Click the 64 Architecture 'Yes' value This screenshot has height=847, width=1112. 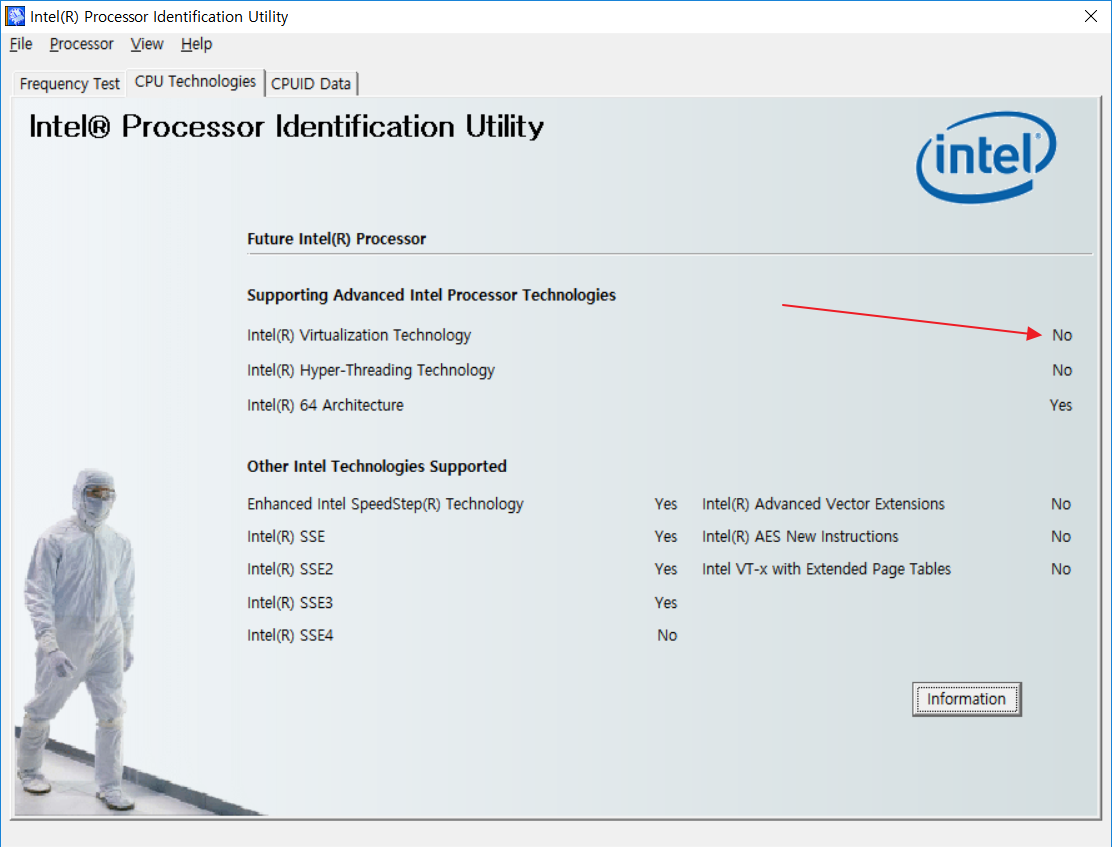pos(1061,405)
